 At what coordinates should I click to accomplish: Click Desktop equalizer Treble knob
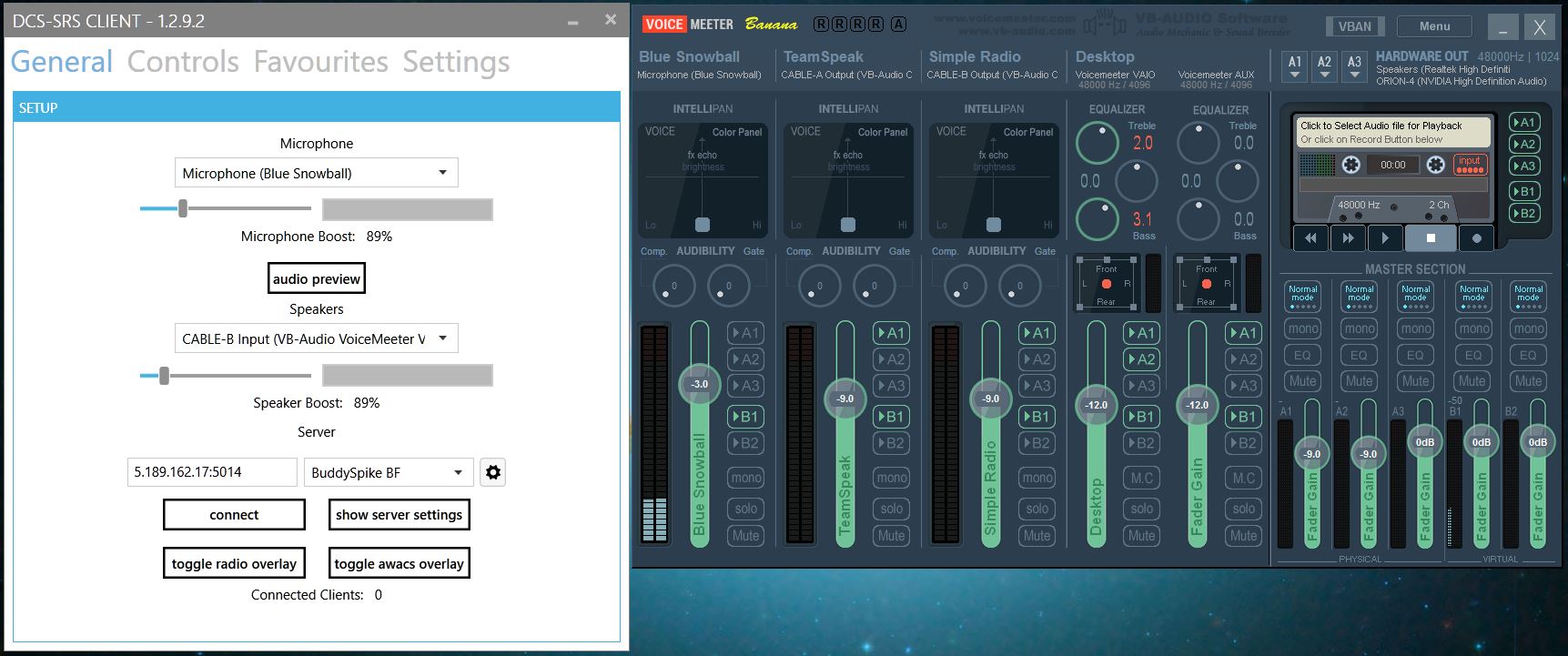[1098, 143]
